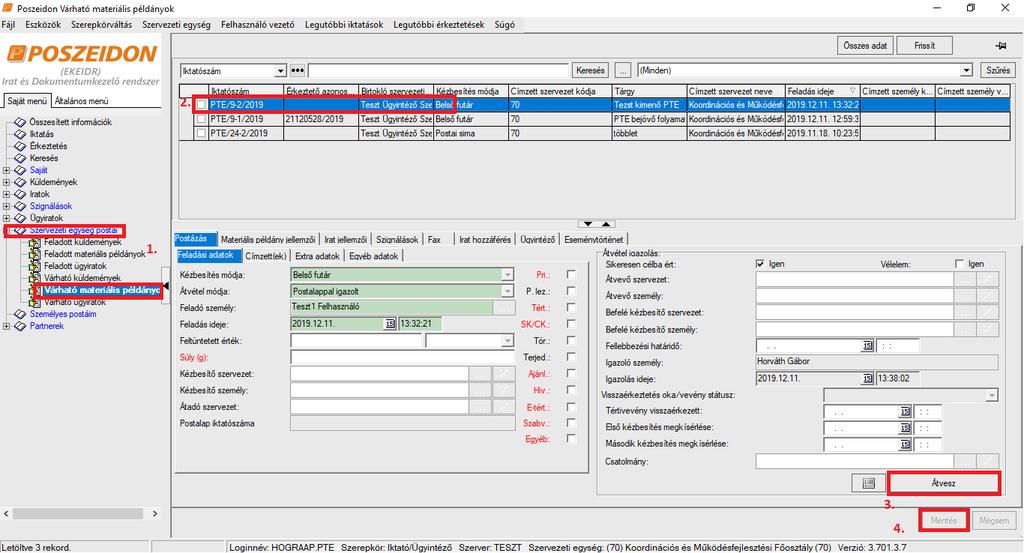This screenshot has width=1024, height=553.
Task: Click the Összesített információk book icon
Action: [x=20, y=122]
